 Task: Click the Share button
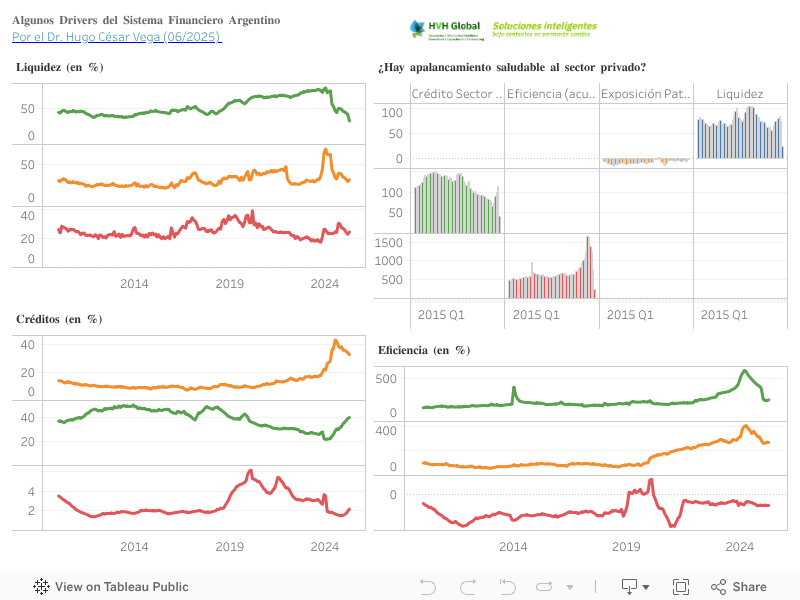(x=739, y=587)
